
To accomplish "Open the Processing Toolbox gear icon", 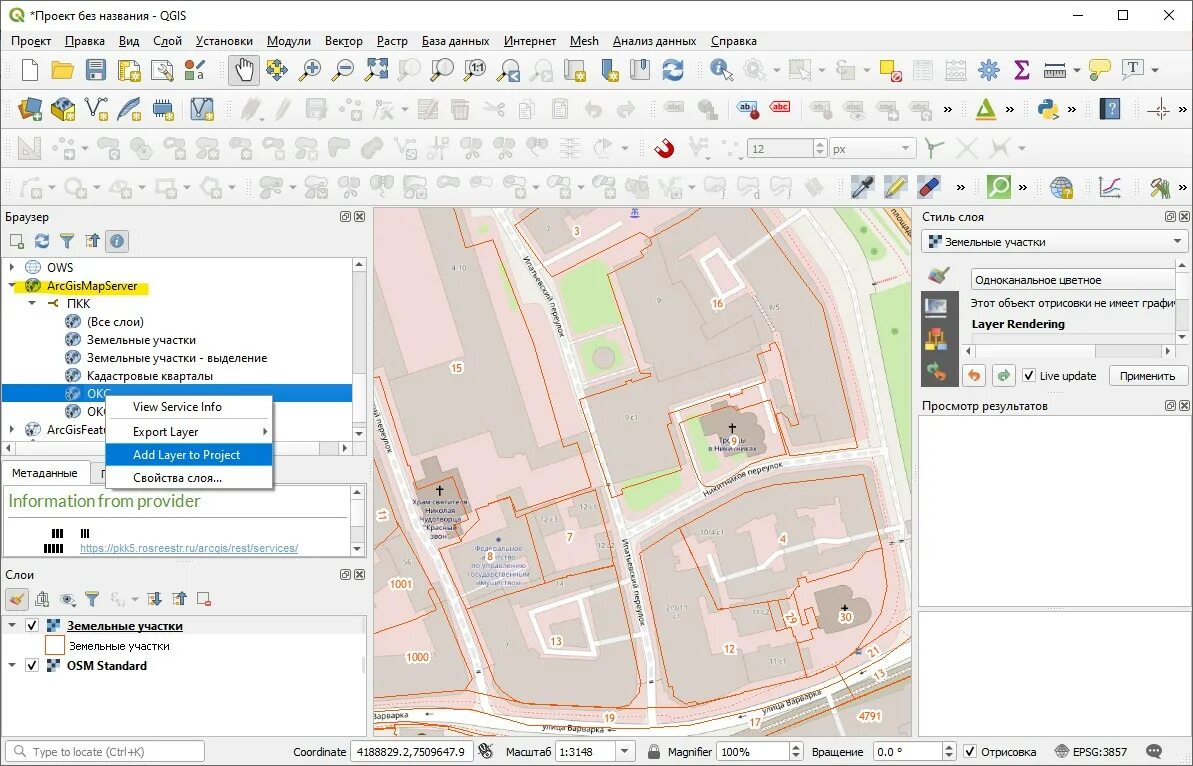I will [988, 70].
